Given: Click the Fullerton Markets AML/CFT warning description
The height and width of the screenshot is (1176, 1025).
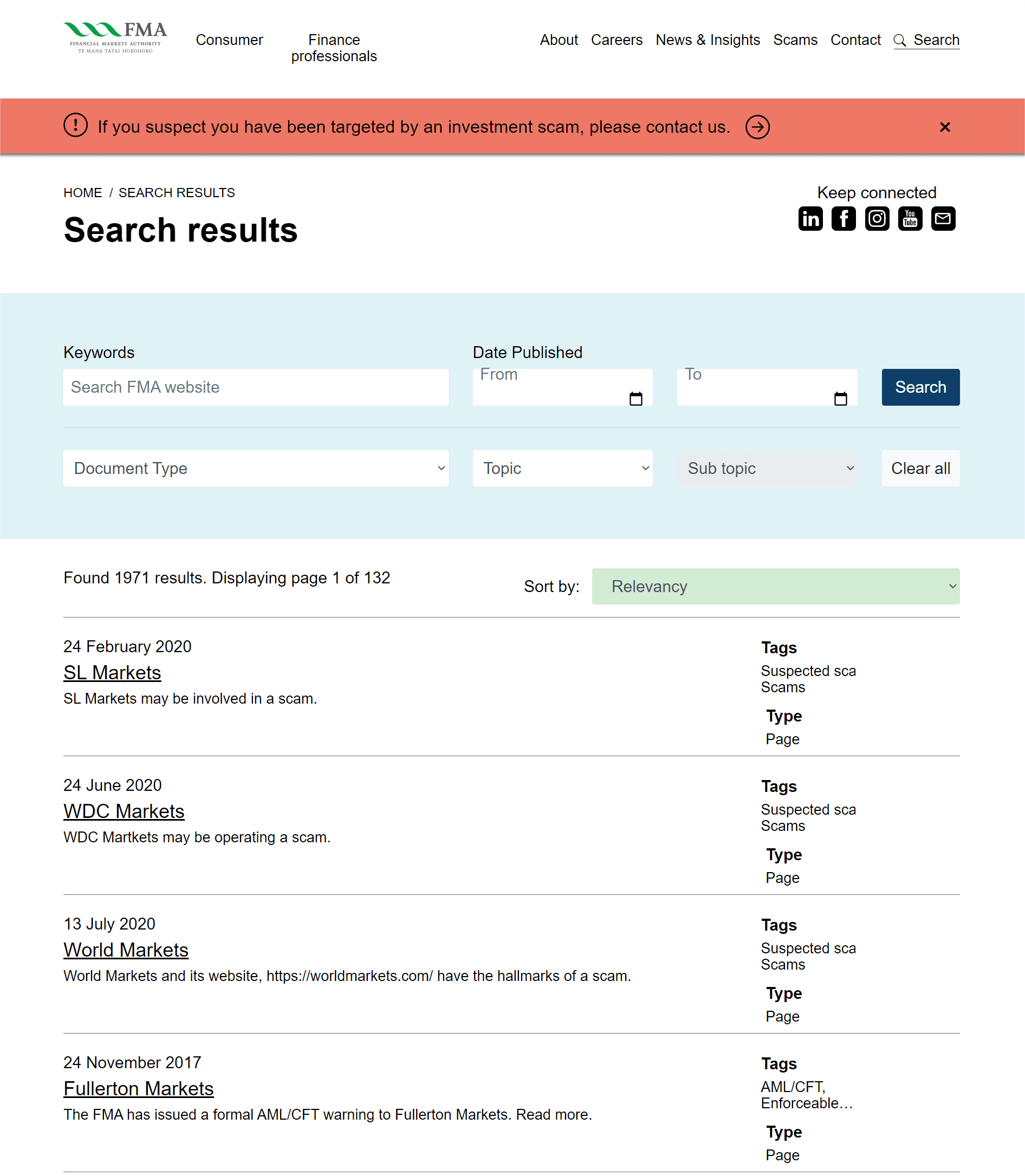Looking at the screenshot, I should coord(328,1114).
